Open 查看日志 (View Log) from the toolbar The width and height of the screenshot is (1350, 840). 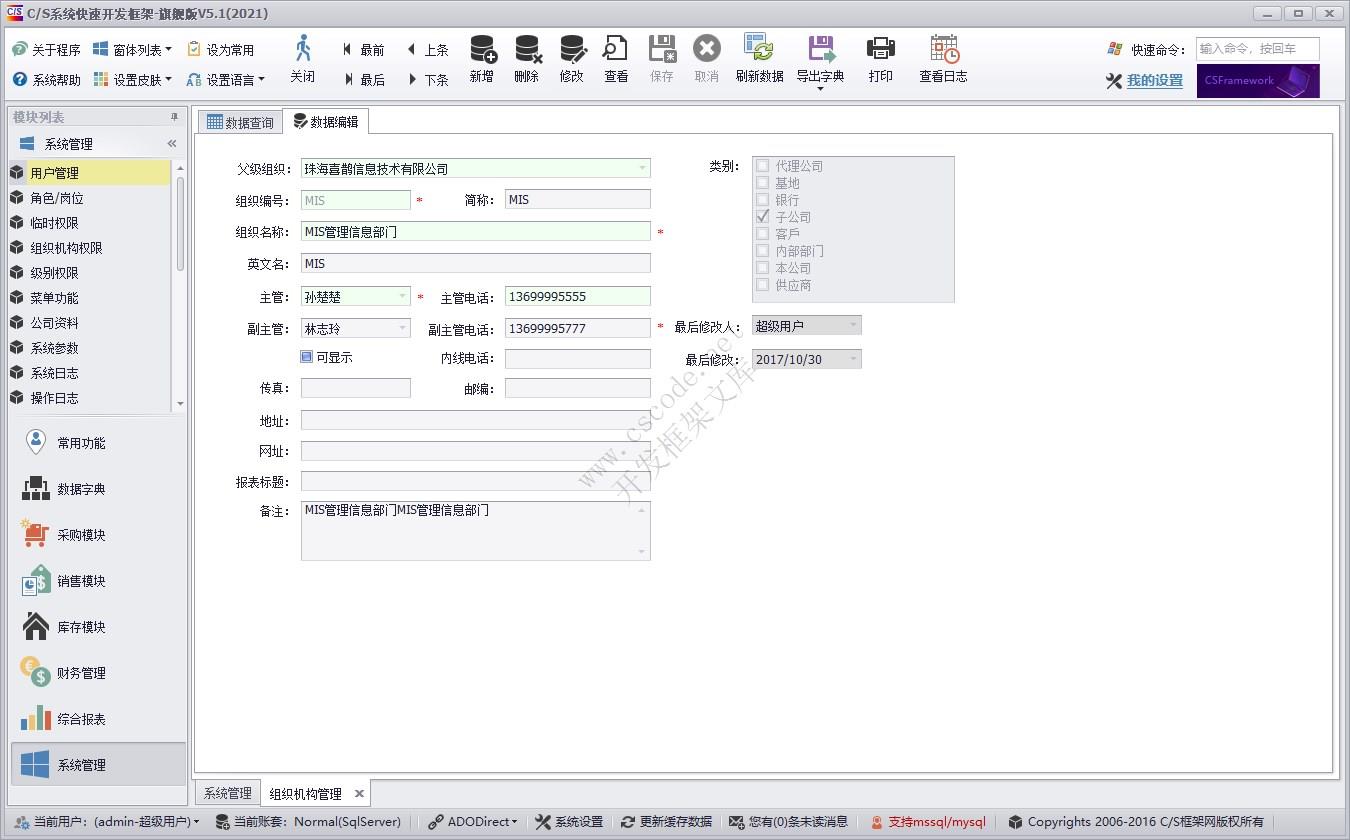point(941,58)
